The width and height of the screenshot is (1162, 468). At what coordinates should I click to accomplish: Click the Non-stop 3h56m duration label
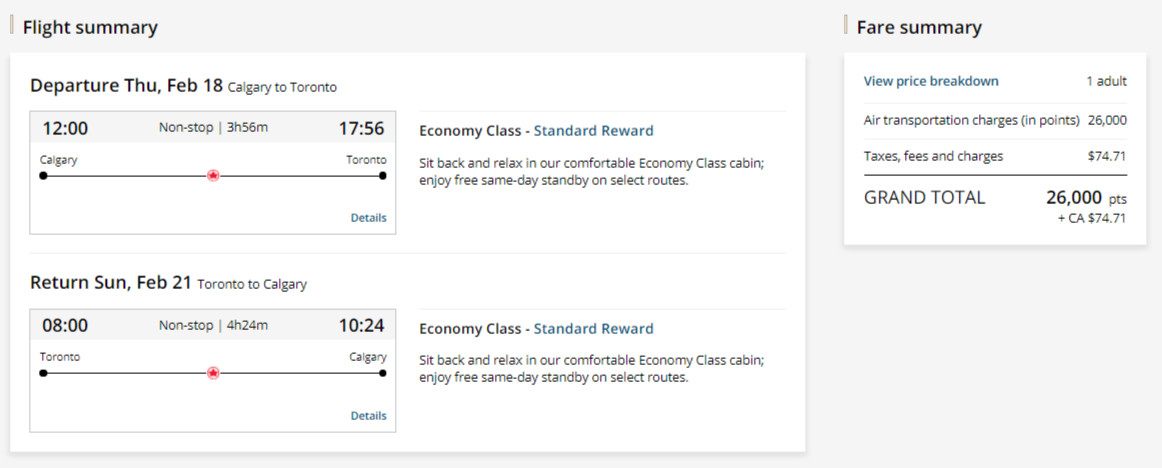pos(213,127)
